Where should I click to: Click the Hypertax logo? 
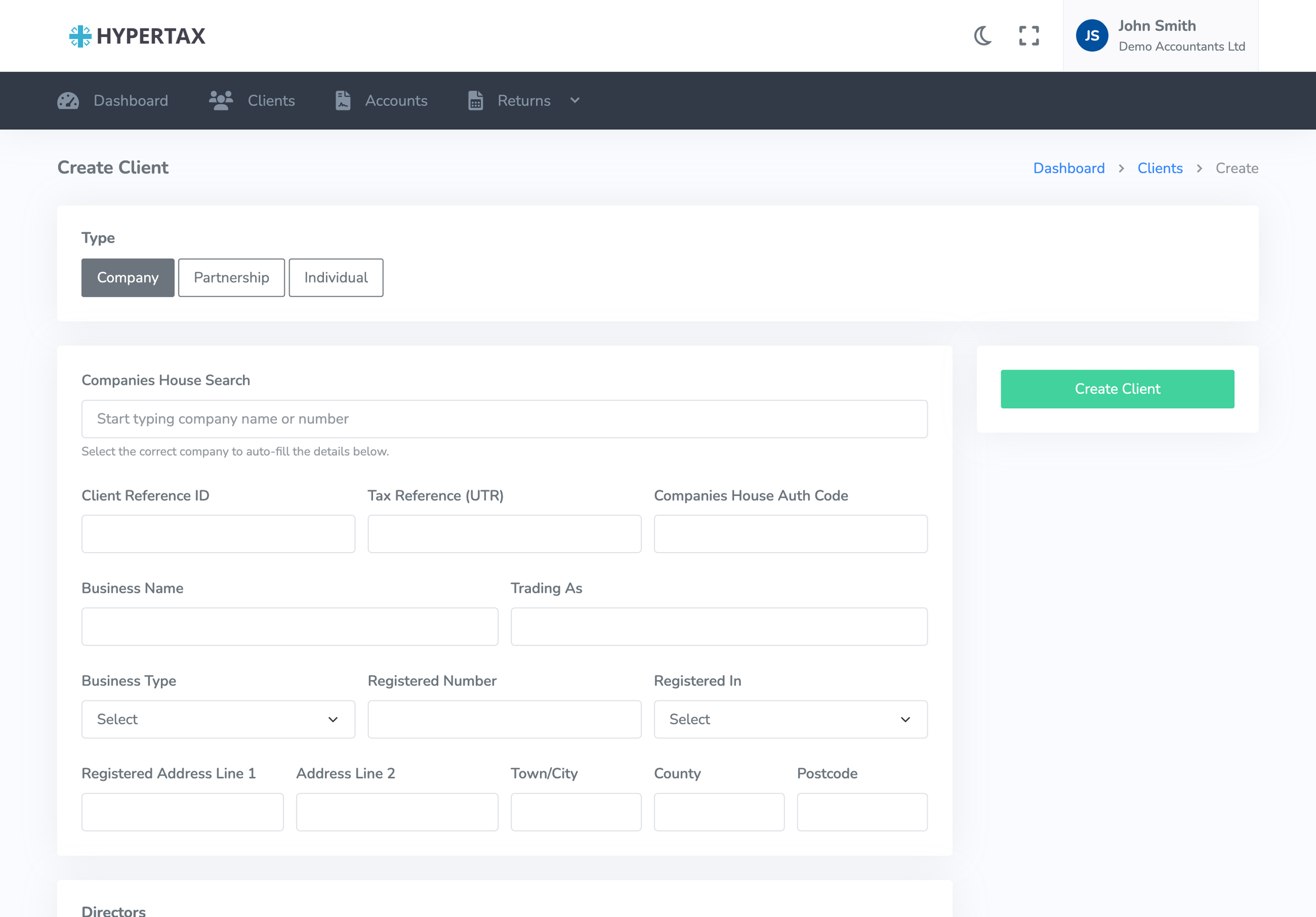point(137,36)
